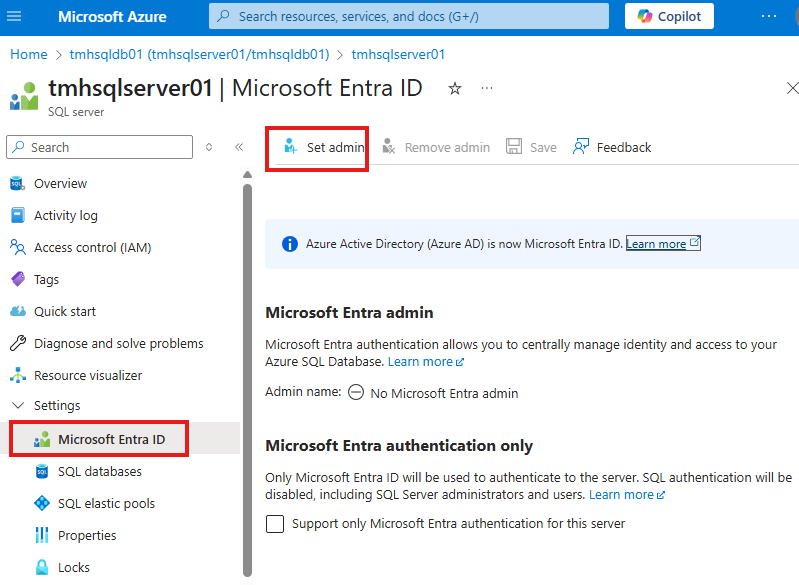Click Learn more in Azure AD banner
Viewport: 799px width, 585px height.
[x=663, y=244]
